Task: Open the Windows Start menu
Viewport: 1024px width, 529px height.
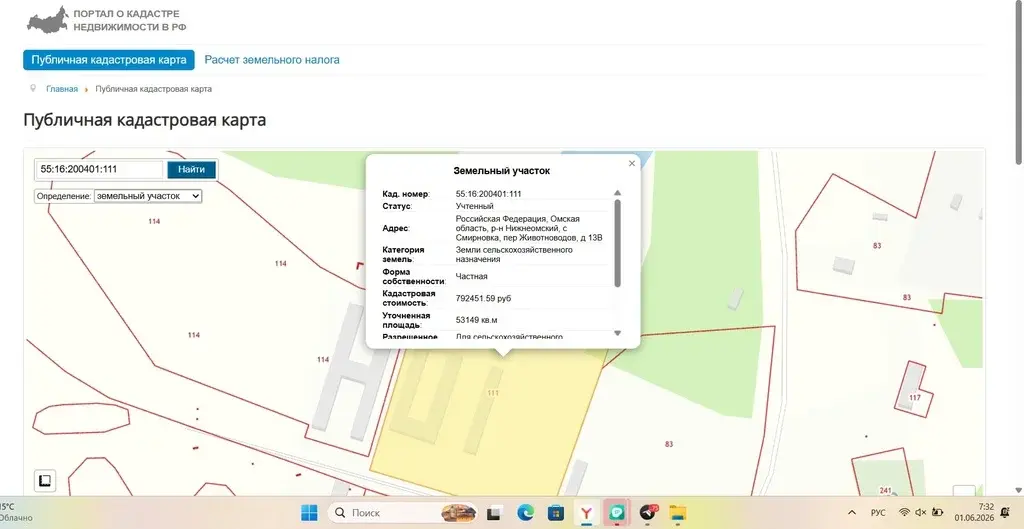Action: (309, 513)
